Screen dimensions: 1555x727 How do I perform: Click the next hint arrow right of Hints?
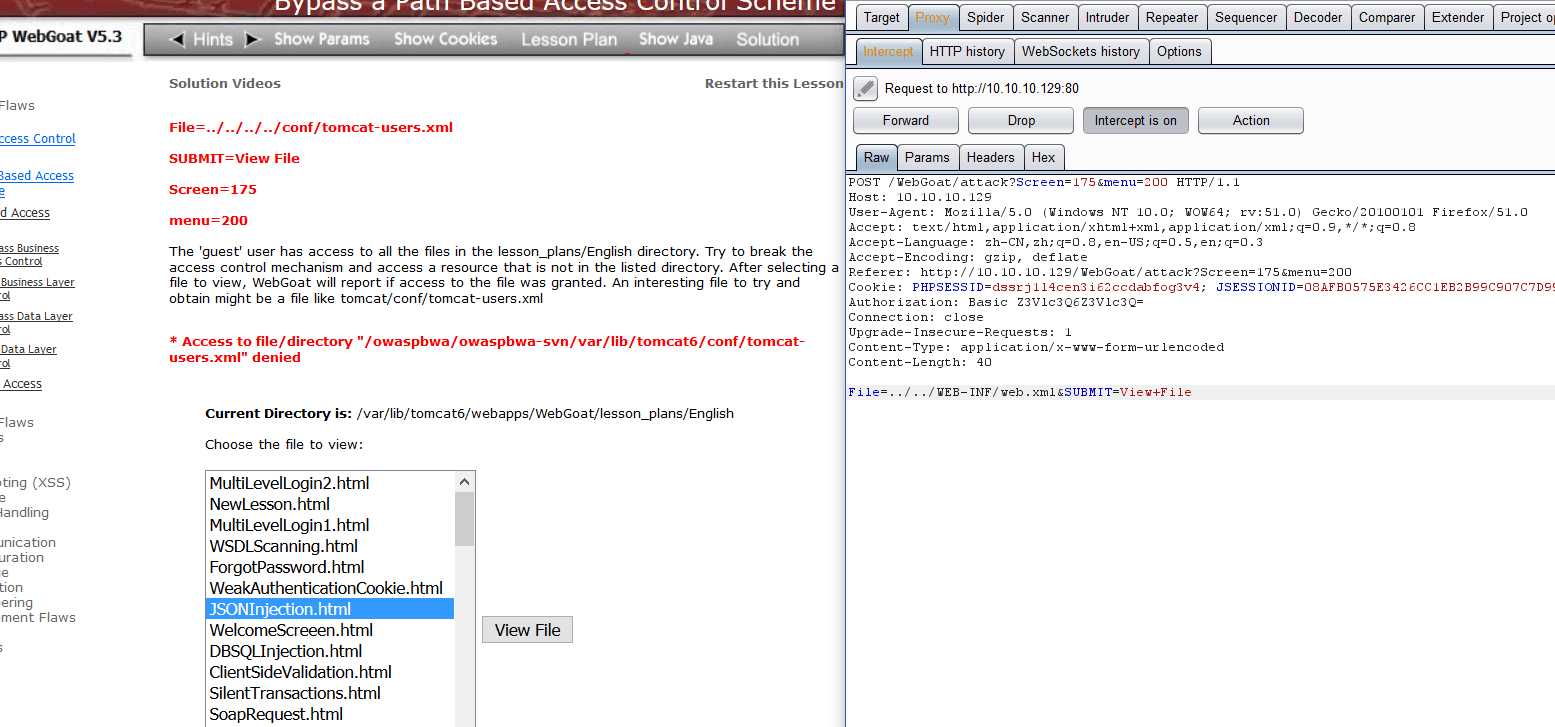click(253, 40)
